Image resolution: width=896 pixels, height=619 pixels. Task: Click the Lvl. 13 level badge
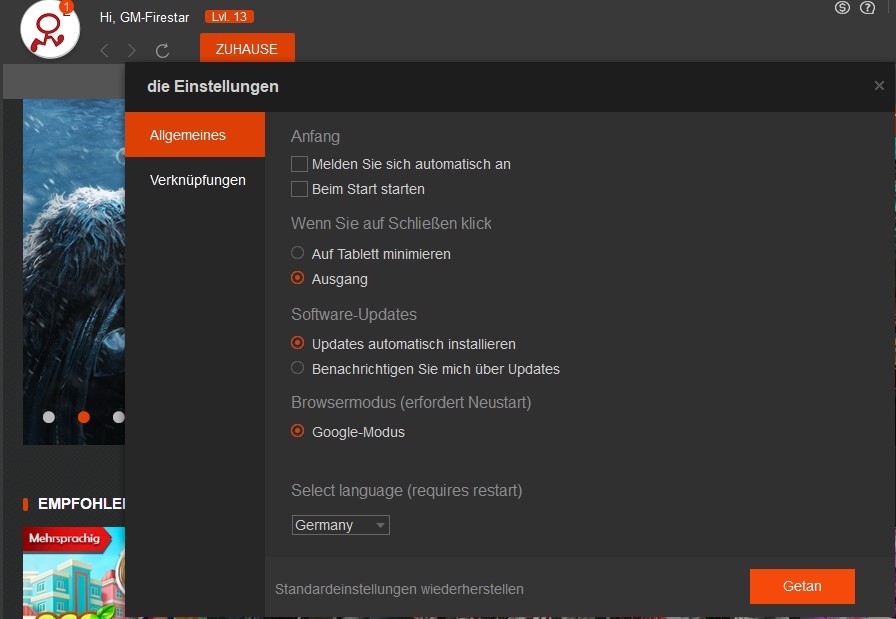pyautogui.click(x=229, y=17)
